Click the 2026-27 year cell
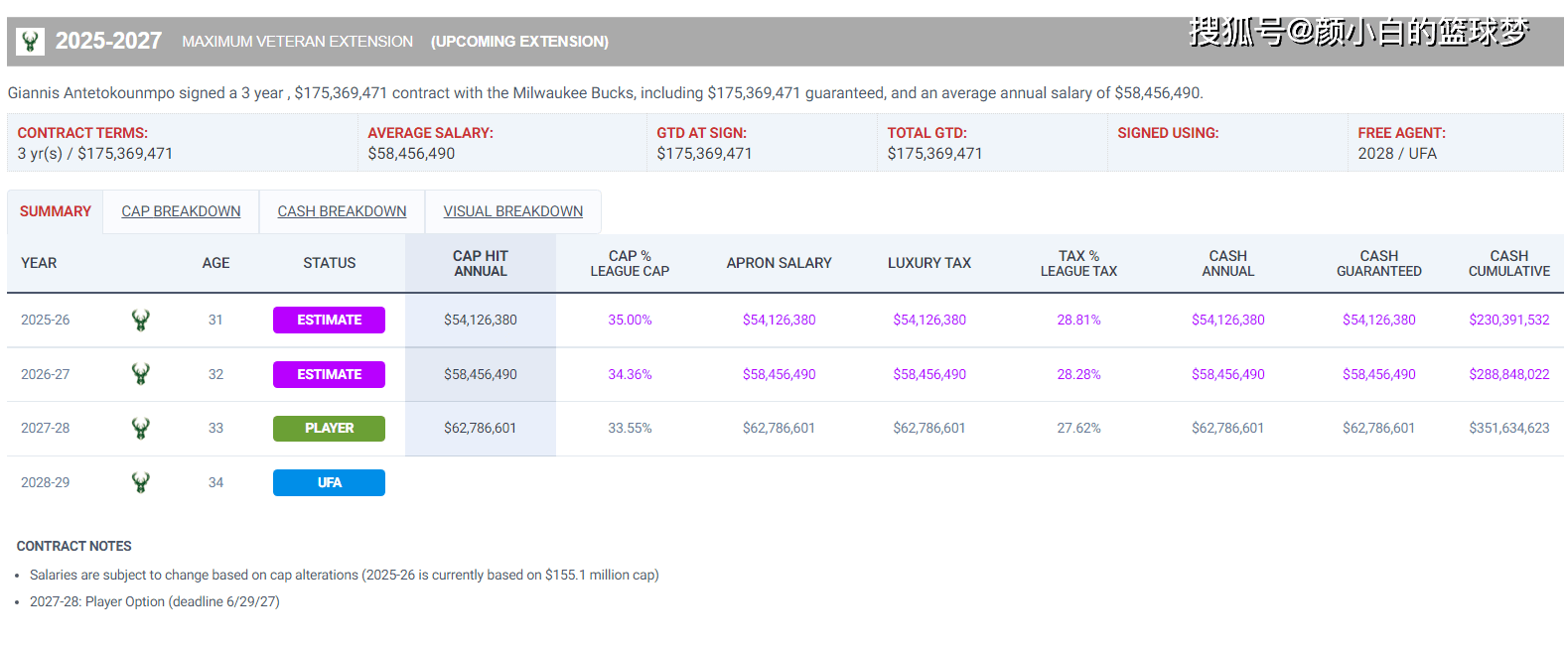The width and height of the screenshot is (1568, 648). (46, 374)
